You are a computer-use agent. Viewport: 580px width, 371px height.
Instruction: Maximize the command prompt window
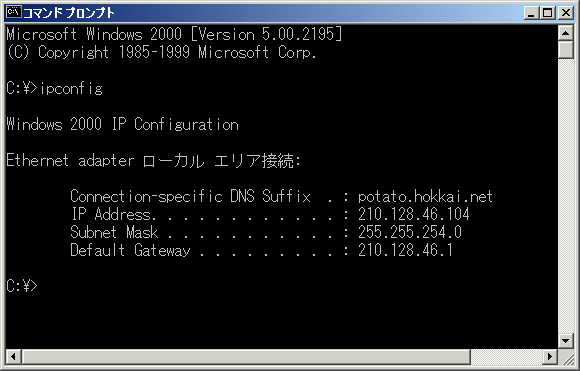[548, 13]
